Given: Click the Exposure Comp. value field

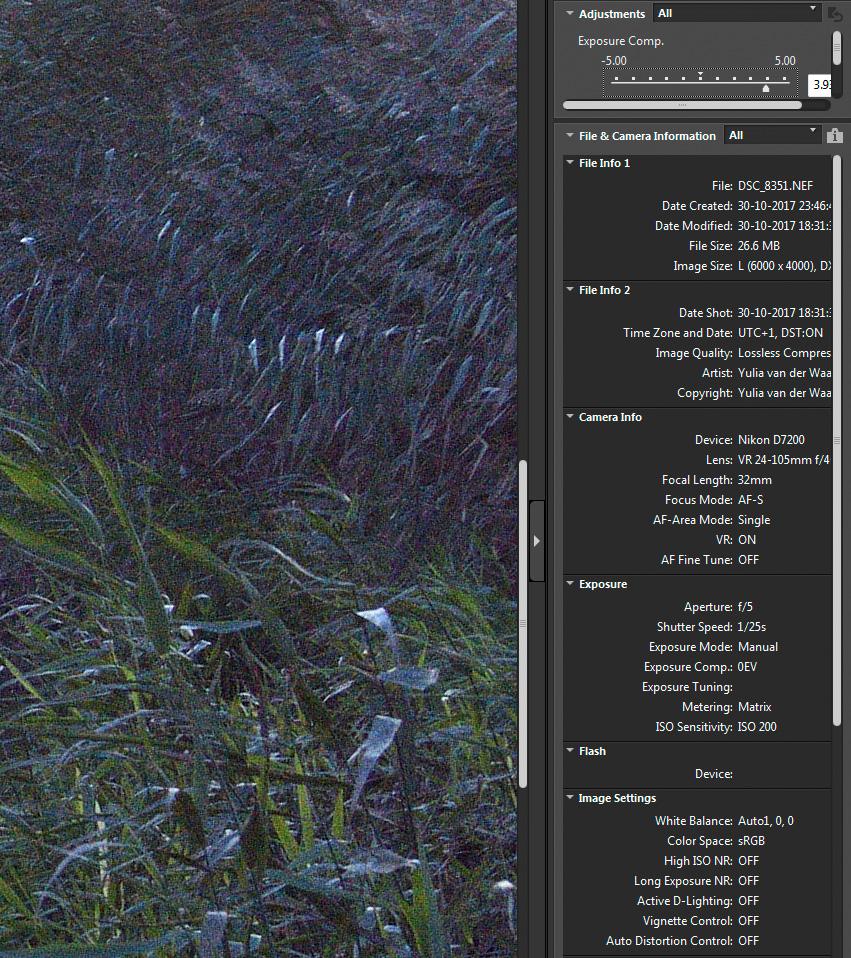Looking at the screenshot, I should (819, 84).
